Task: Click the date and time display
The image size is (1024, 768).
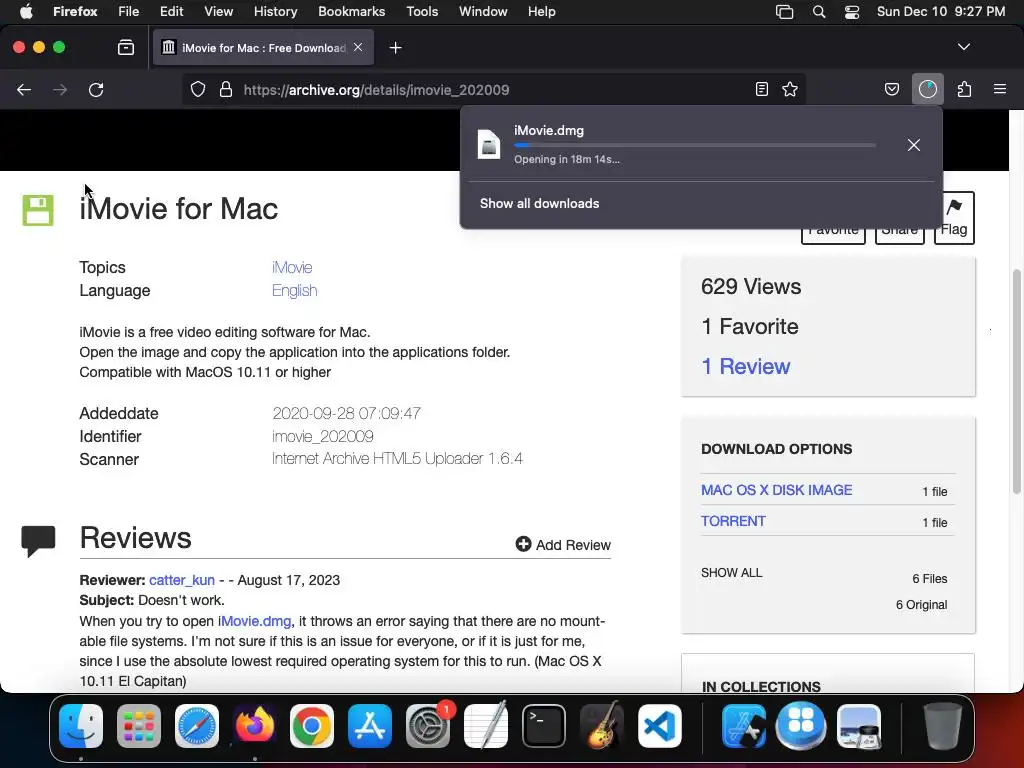Action: click(941, 11)
